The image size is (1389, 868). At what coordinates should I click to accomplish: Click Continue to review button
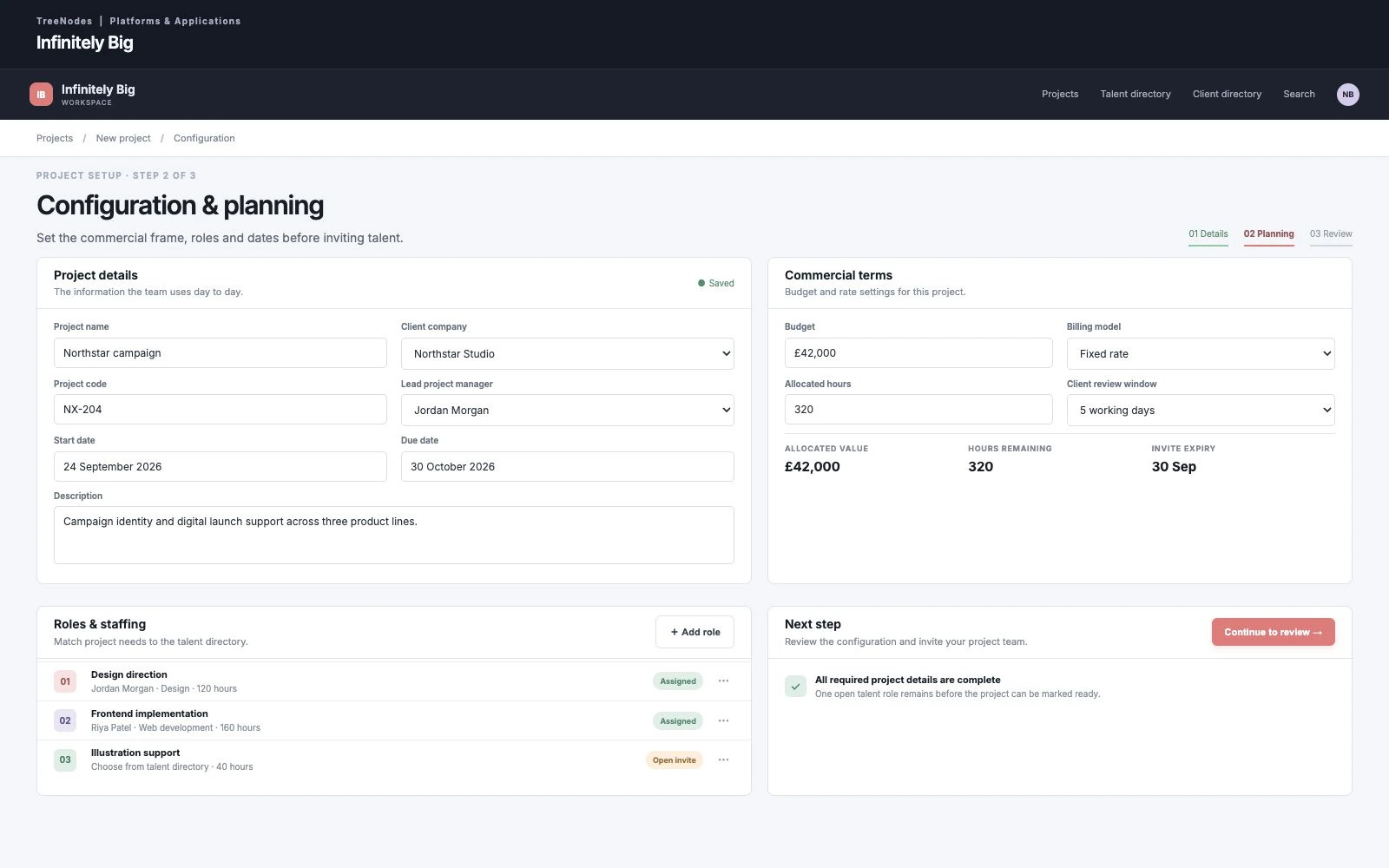(1274, 632)
